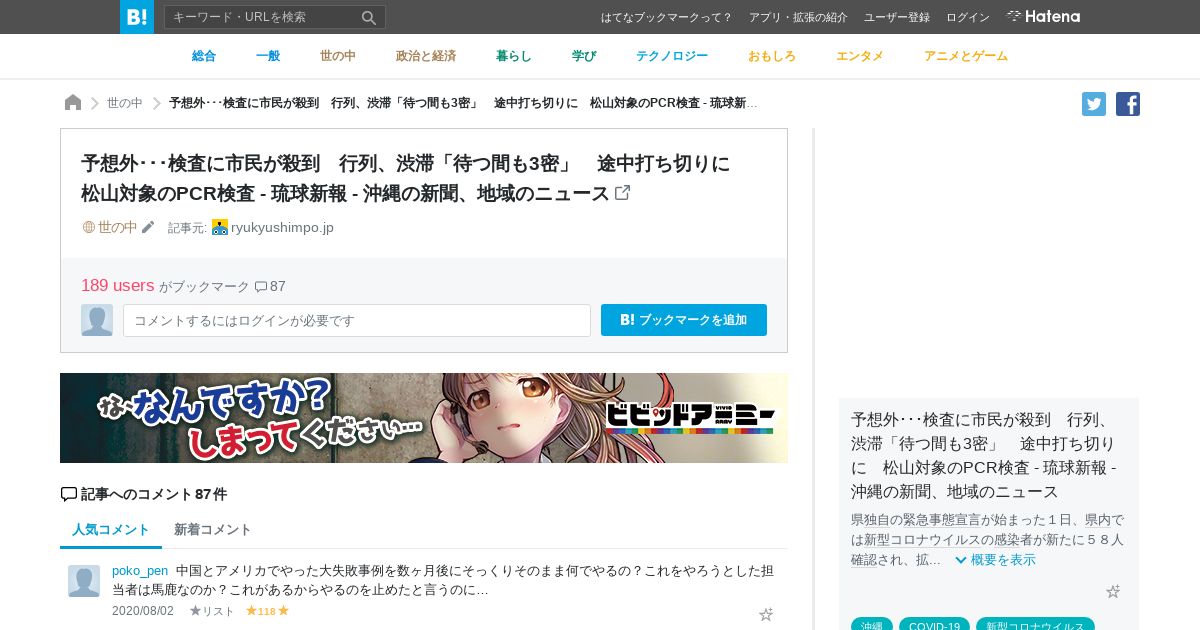Share on Facebook icon
The image size is (1200, 630).
(x=1128, y=104)
